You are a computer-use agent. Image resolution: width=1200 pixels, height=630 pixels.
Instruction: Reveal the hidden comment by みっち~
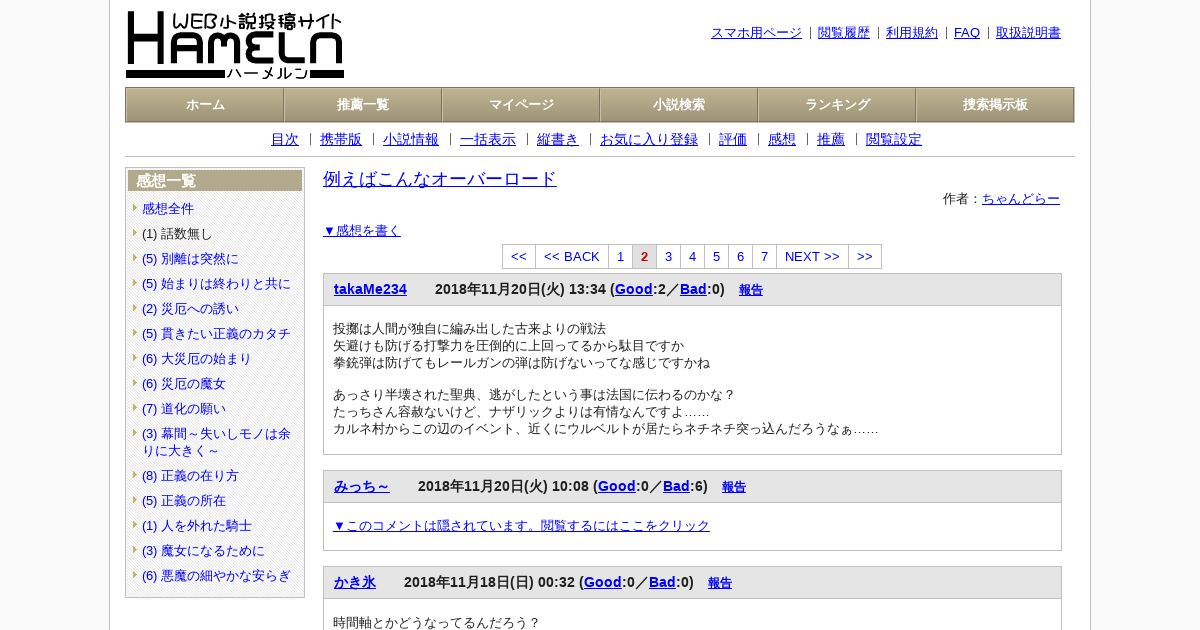tap(521, 526)
